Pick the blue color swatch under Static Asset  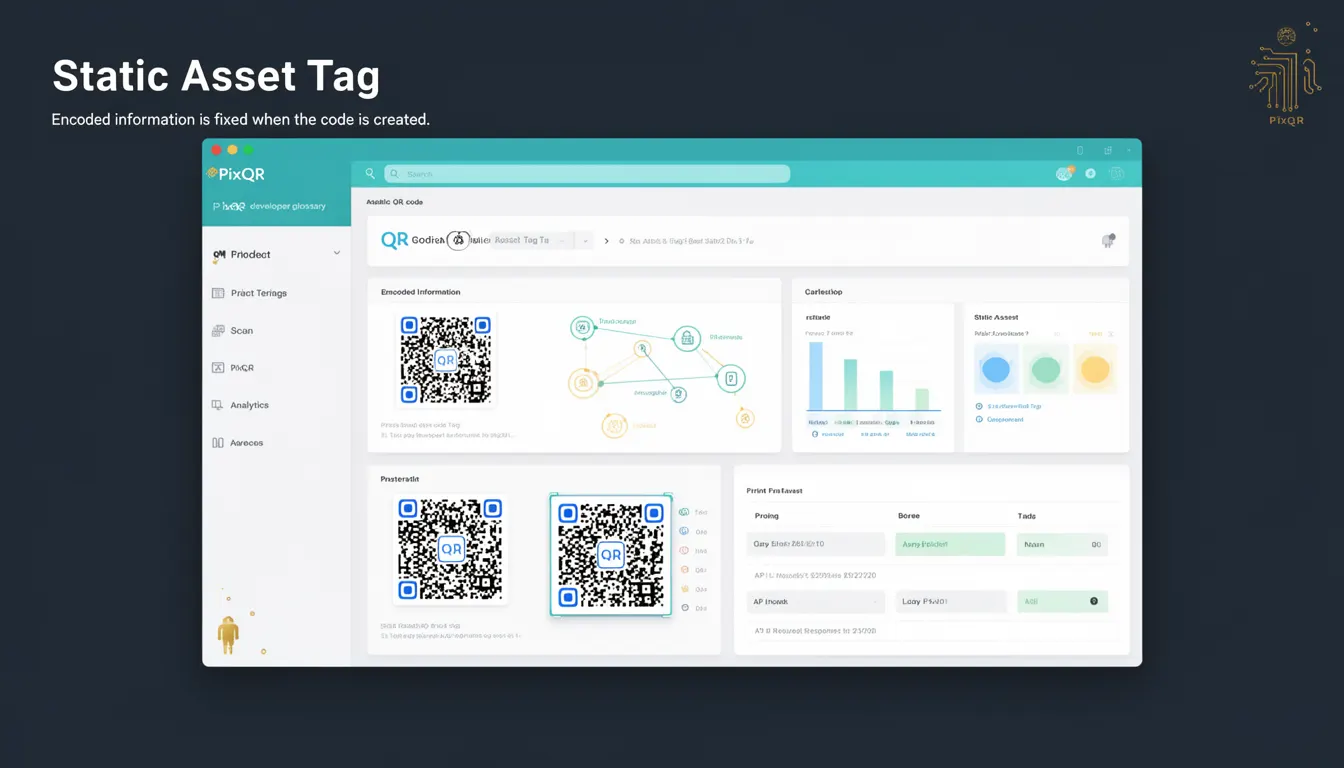tap(996, 370)
